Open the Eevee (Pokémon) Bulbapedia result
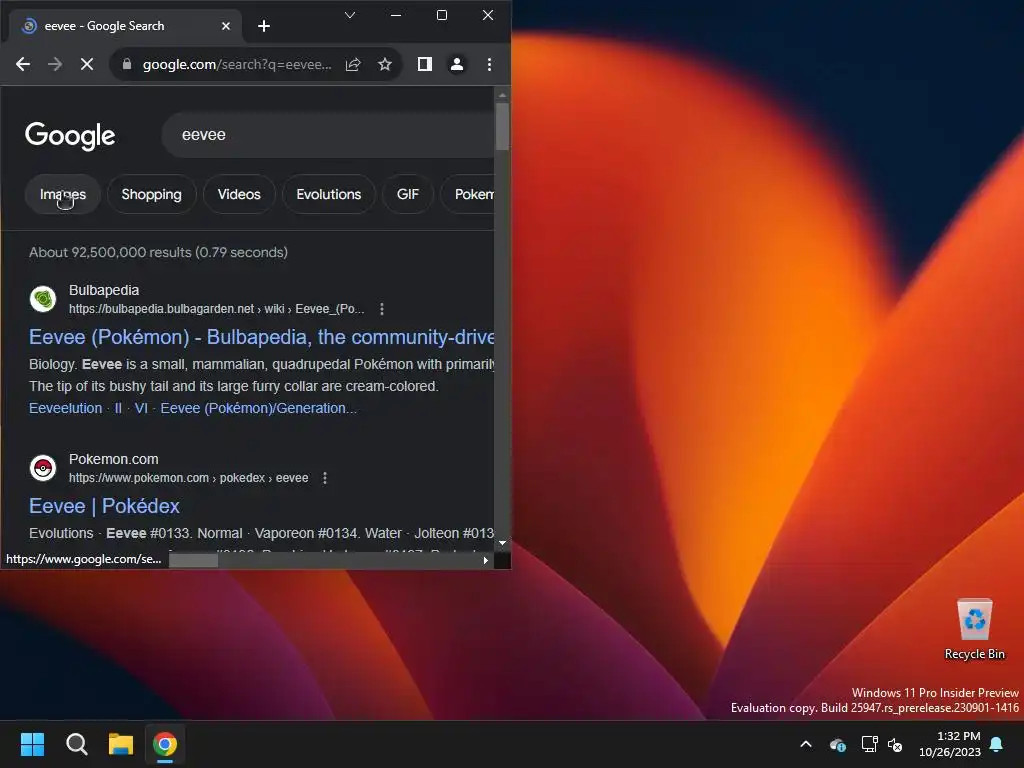Image resolution: width=1024 pixels, height=768 pixels. pos(261,337)
